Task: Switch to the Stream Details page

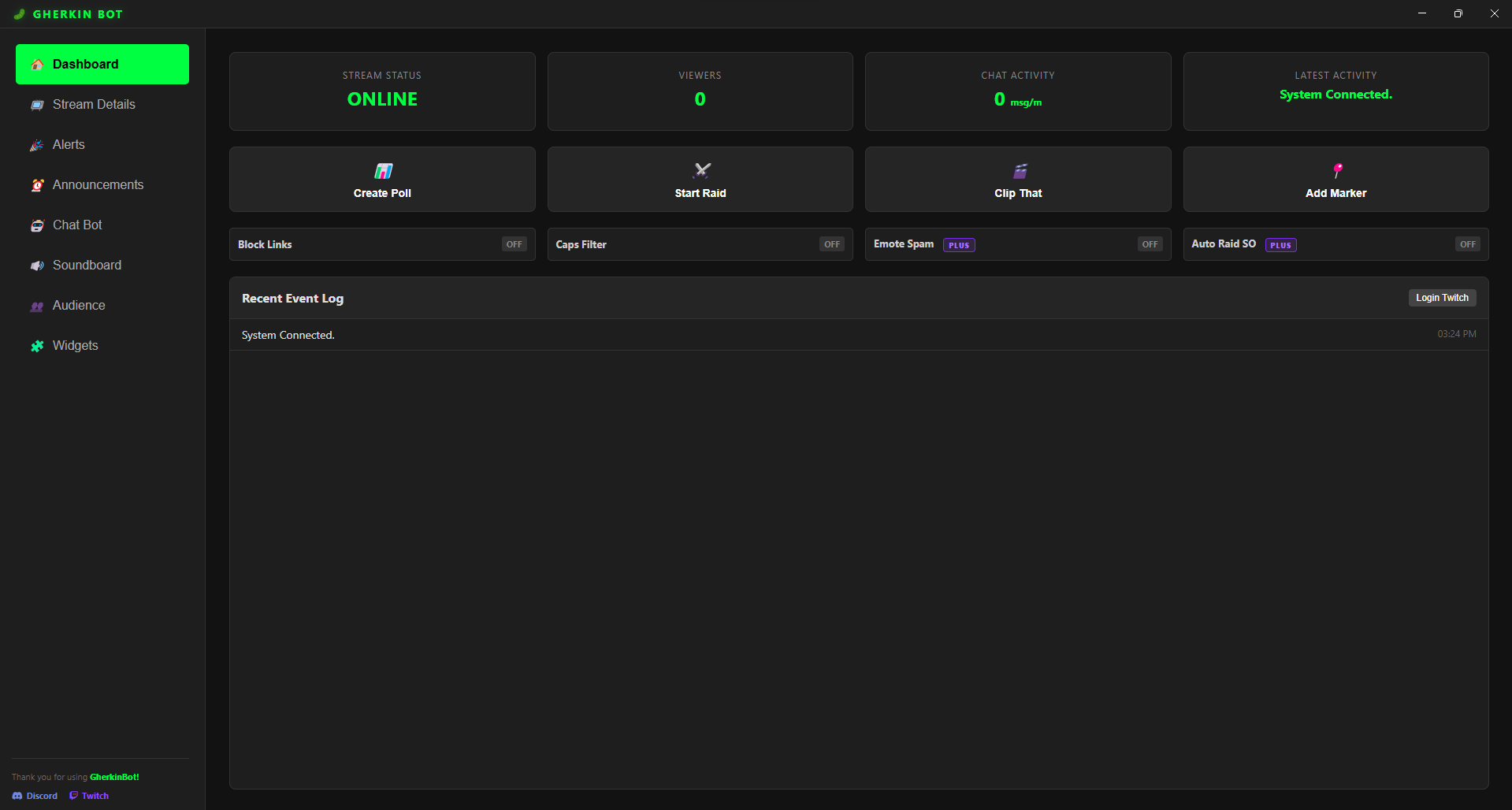Action: pos(93,104)
